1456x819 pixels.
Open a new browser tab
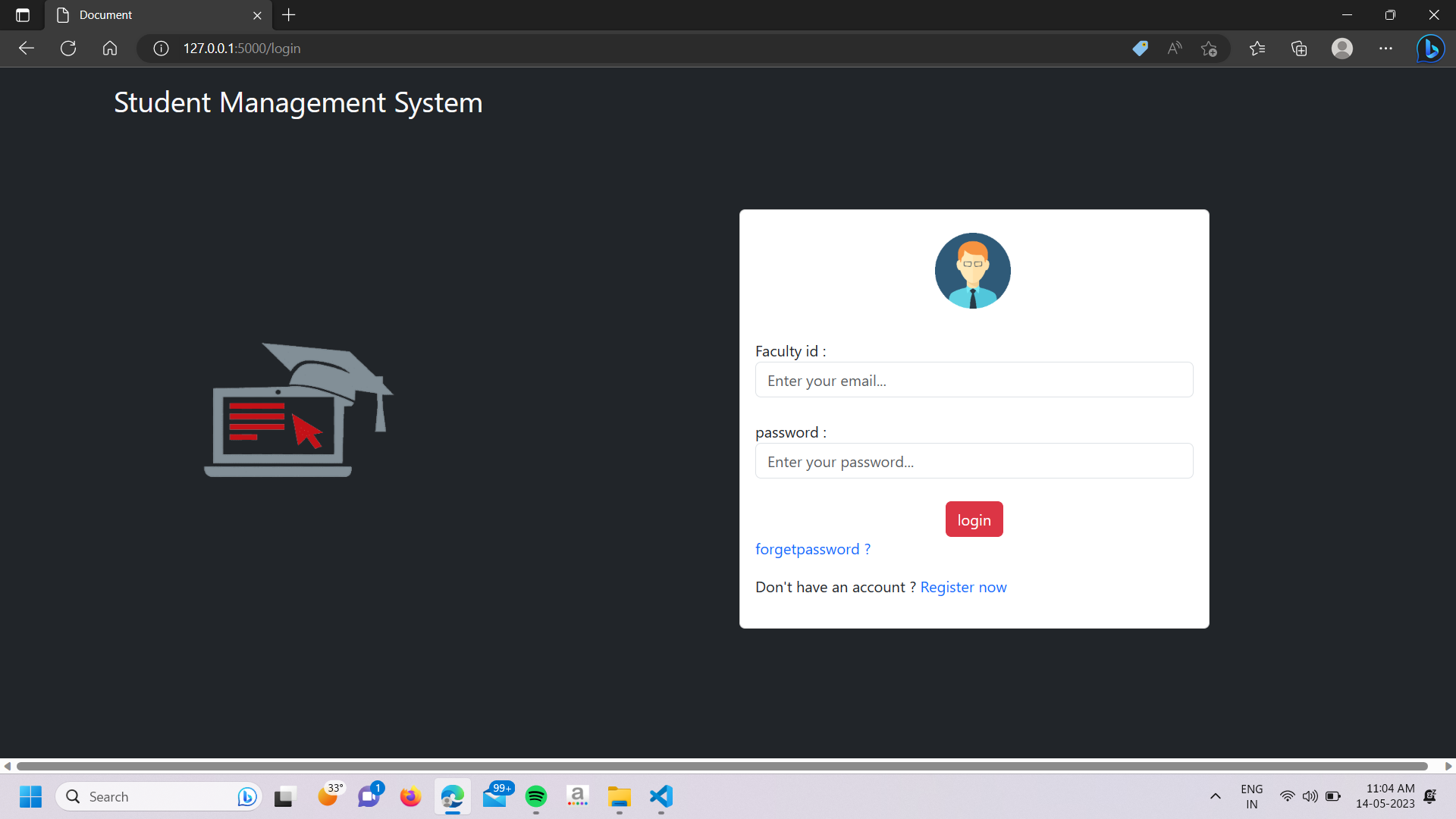tap(288, 14)
